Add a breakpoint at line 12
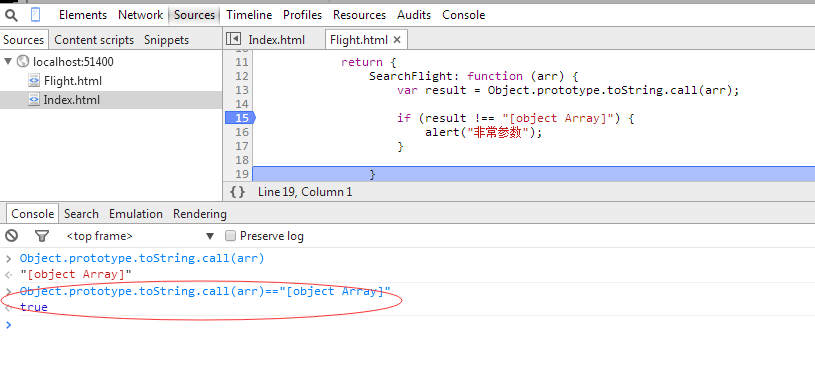The height and width of the screenshot is (380, 815). click(x=242, y=76)
